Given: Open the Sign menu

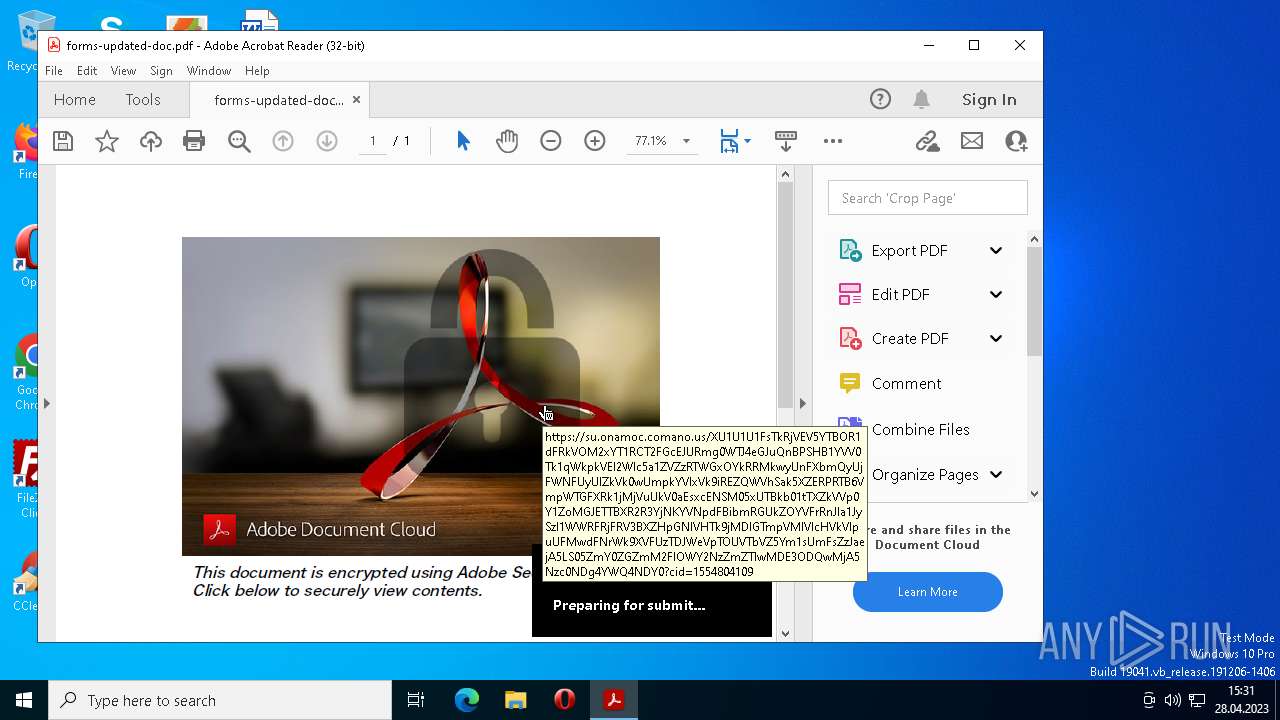Looking at the screenshot, I should (x=161, y=71).
